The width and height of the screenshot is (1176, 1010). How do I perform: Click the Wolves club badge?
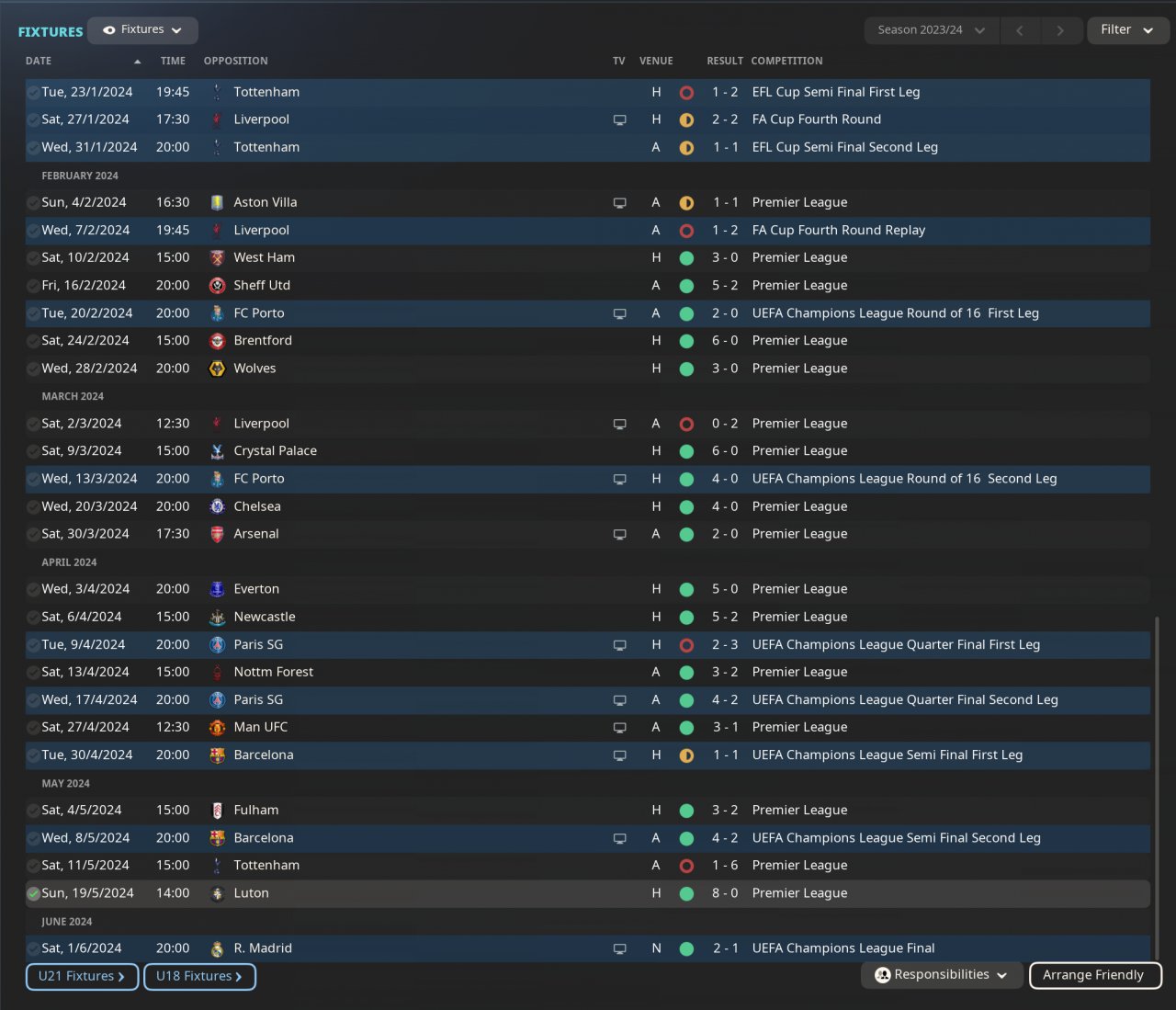pyautogui.click(x=217, y=369)
